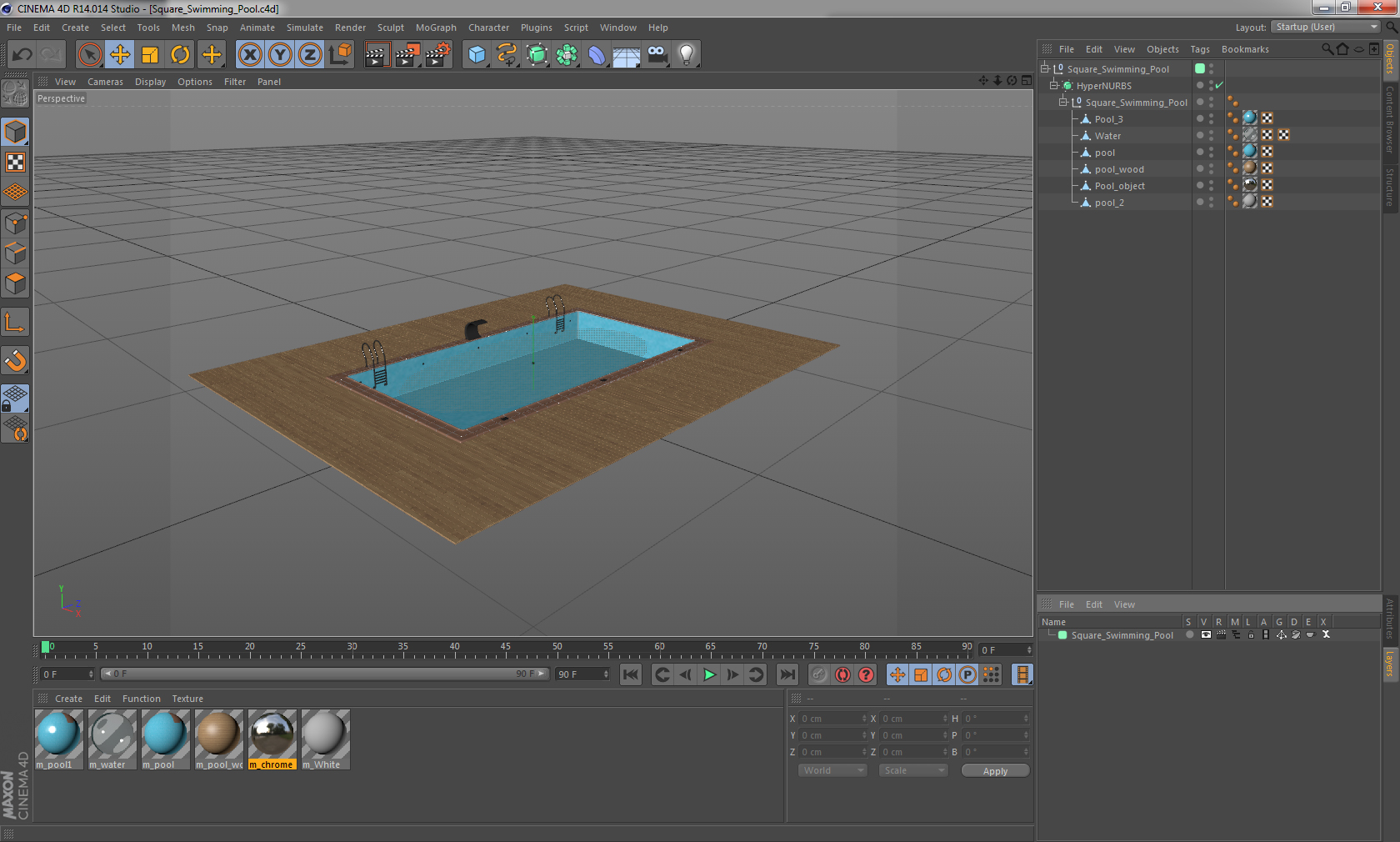Click the Undo arrow icon
The width and height of the screenshot is (1400, 842).
22,55
